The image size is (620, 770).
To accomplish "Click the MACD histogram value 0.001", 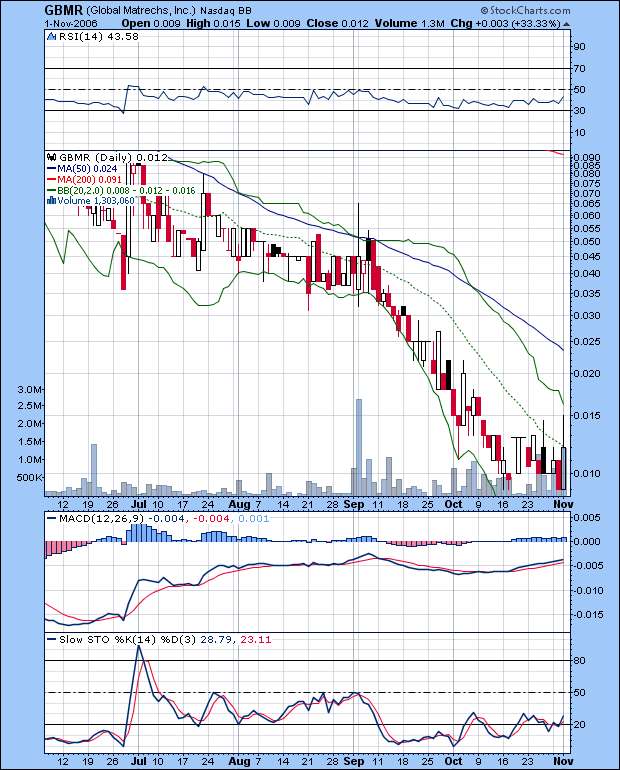I will [x=253, y=519].
